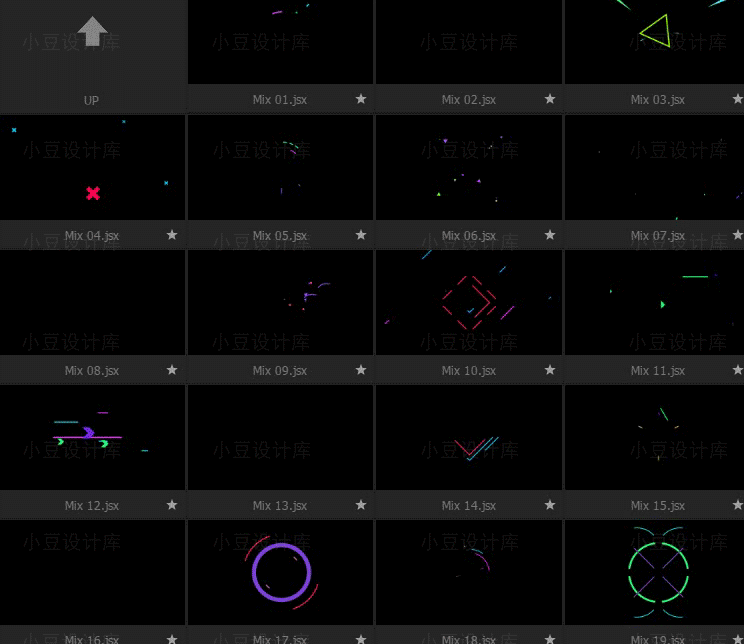Pick the Mix 11.jsx preview thumbnail

point(655,302)
